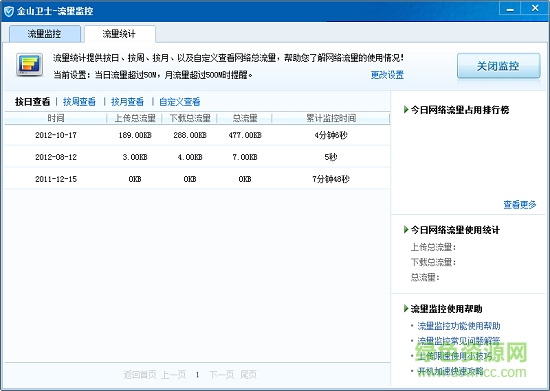Click the 7分钟48秒 monitoring time
The width and height of the screenshot is (550, 391).
(x=331, y=179)
